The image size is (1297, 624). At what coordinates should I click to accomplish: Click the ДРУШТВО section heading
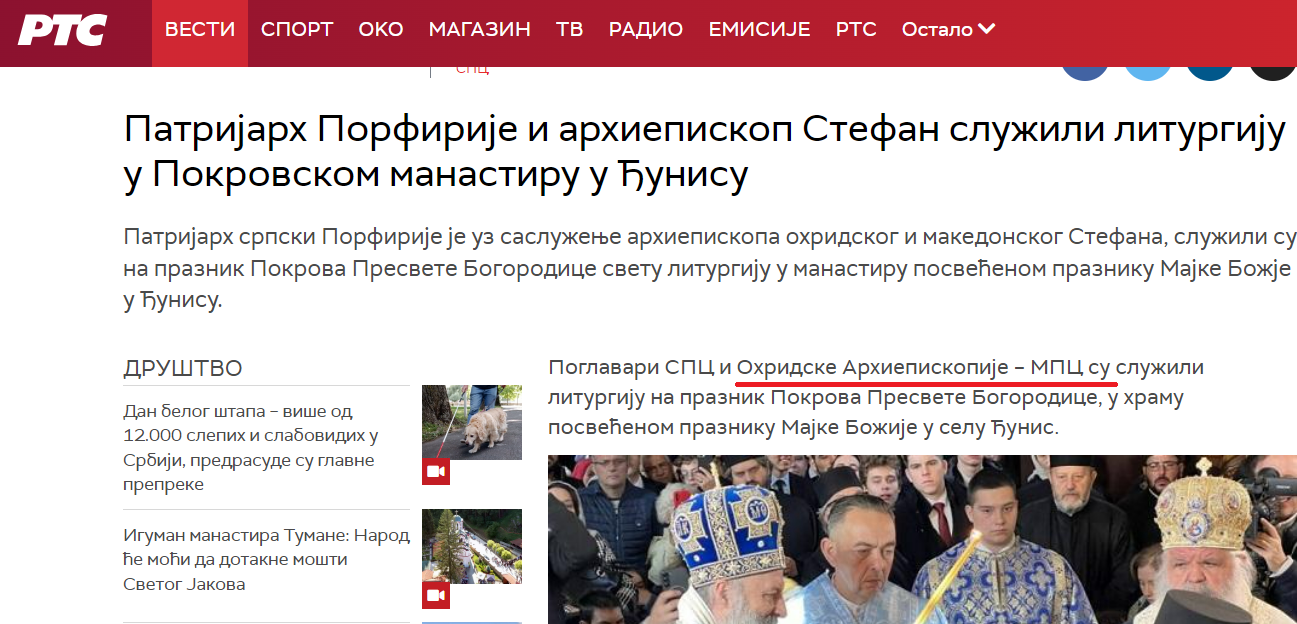(183, 368)
